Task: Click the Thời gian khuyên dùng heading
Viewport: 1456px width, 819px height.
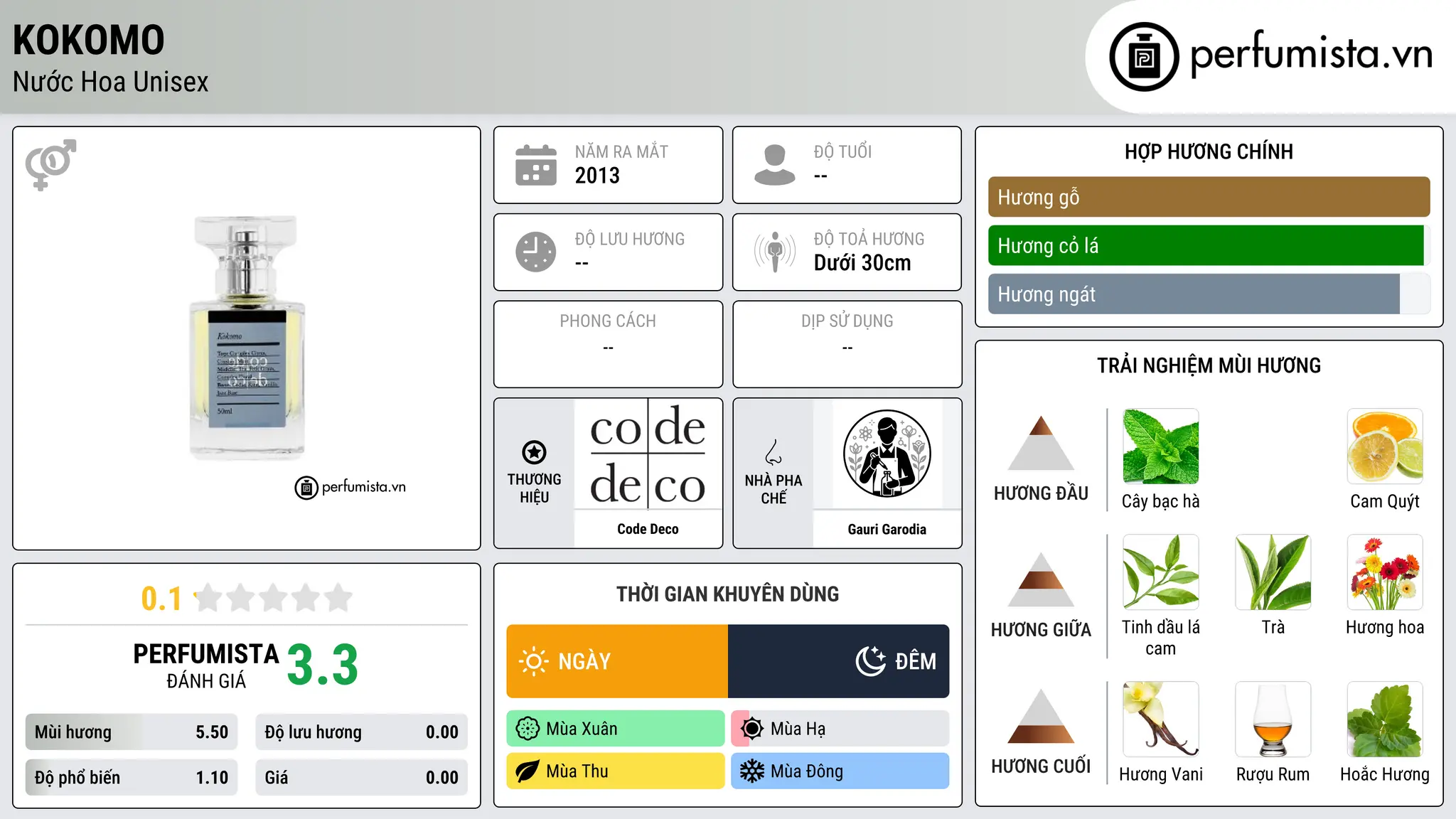Action: pos(727,594)
